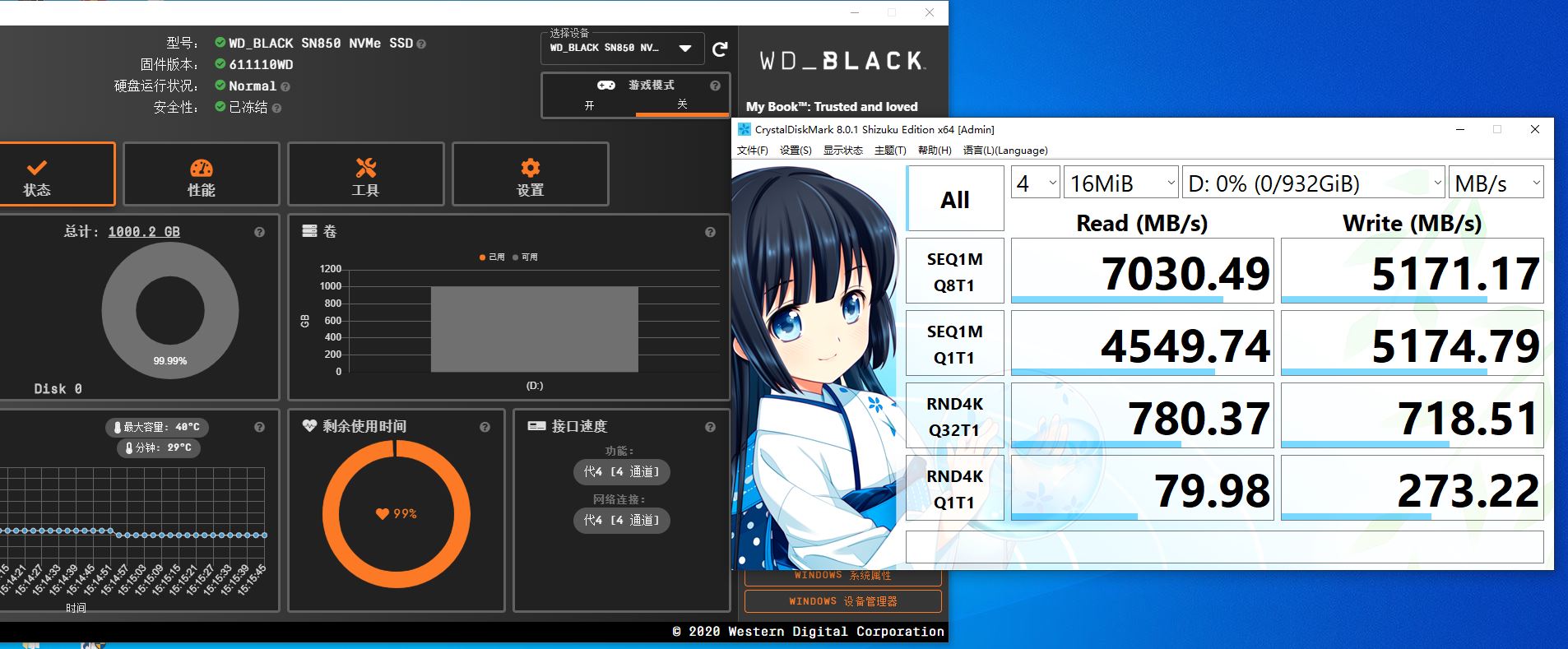Turn gaming mode on
The image size is (1568, 649).
point(589,105)
